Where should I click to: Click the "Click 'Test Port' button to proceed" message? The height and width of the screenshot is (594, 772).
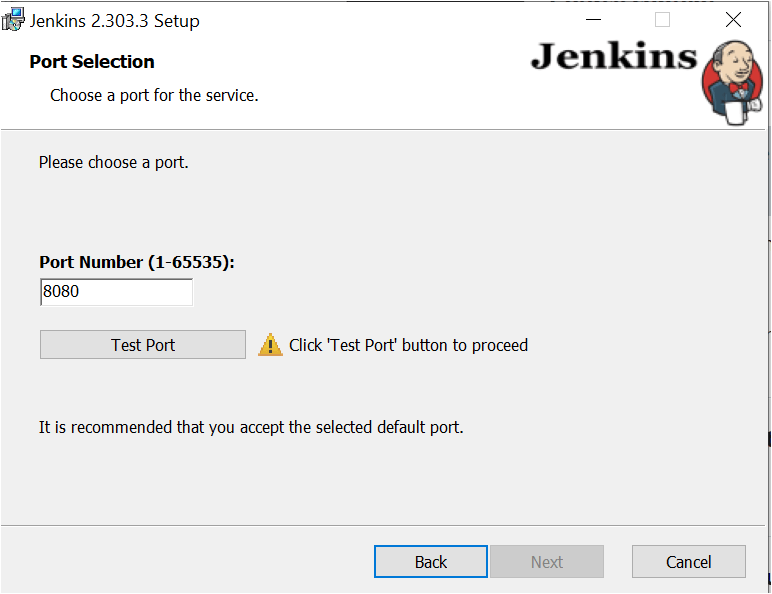408,345
